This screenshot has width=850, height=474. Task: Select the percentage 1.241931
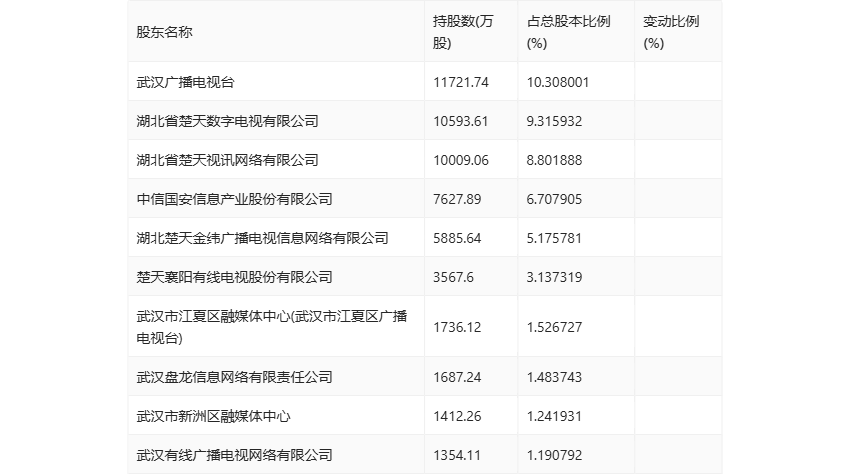pyautogui.click(x=554, y=416)
